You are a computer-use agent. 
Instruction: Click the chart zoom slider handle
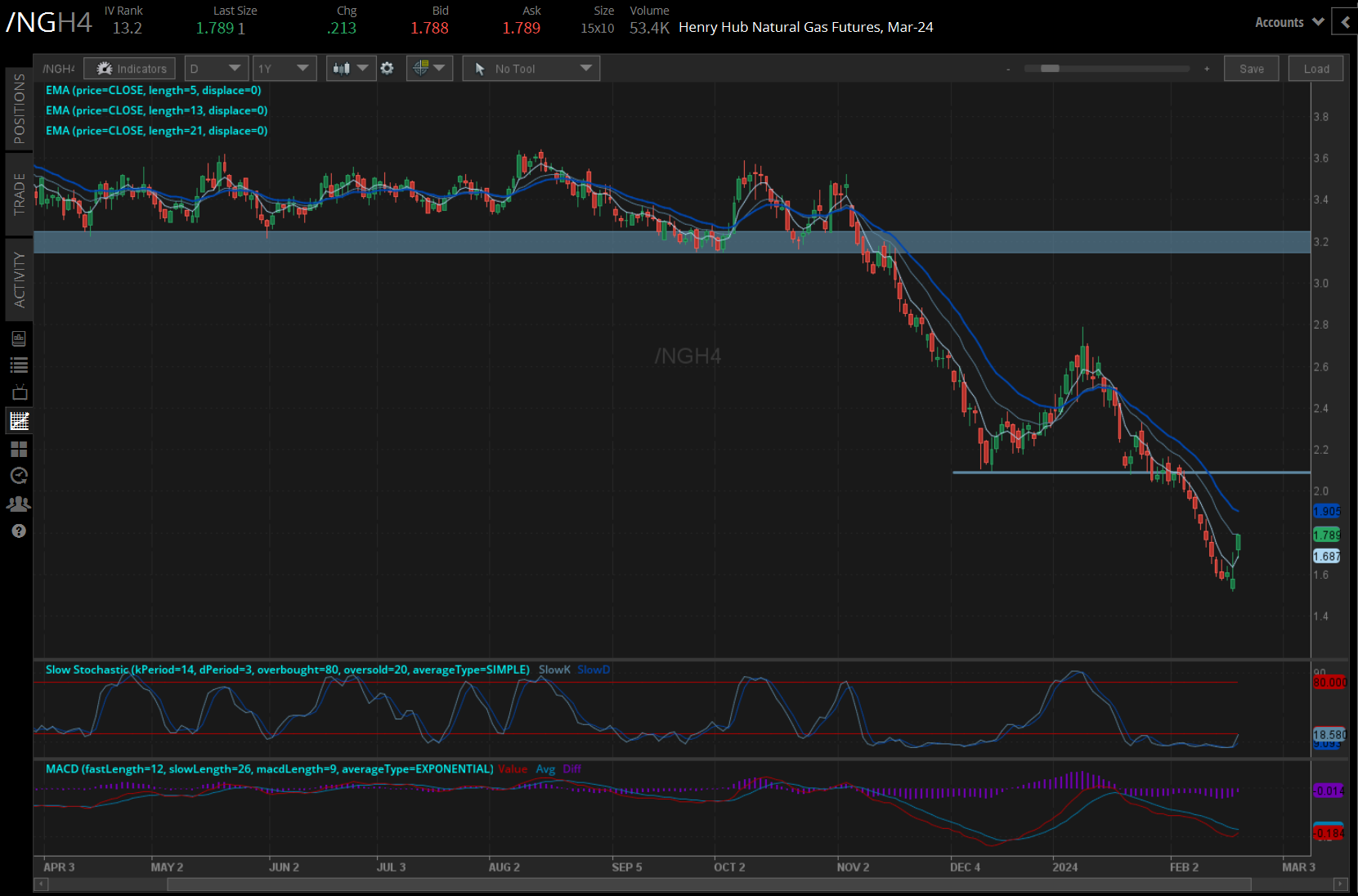(1050, 69)
